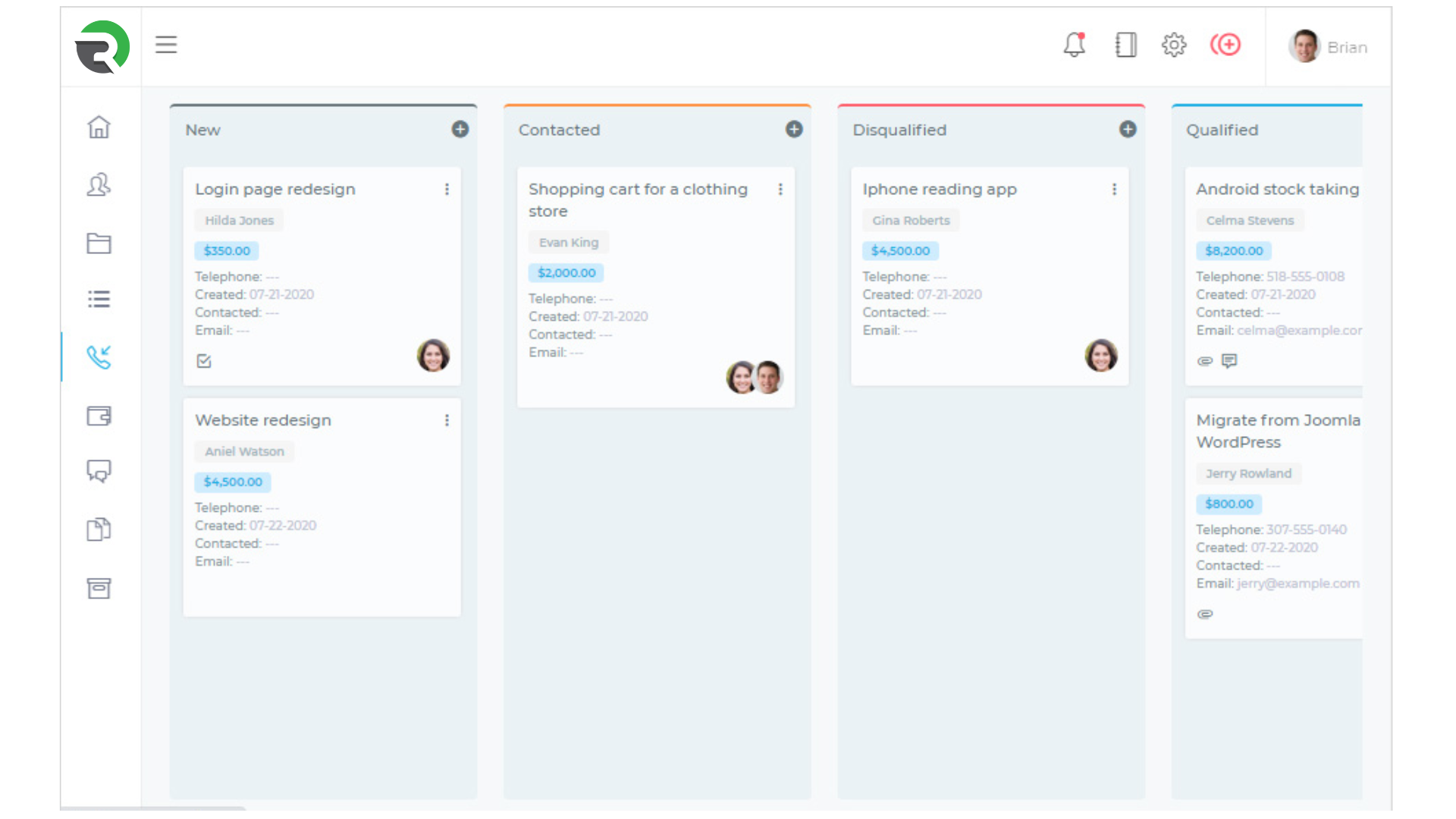Open options menu for Shopping cart card
This screenshot has width=1456, height=819.
780,190
